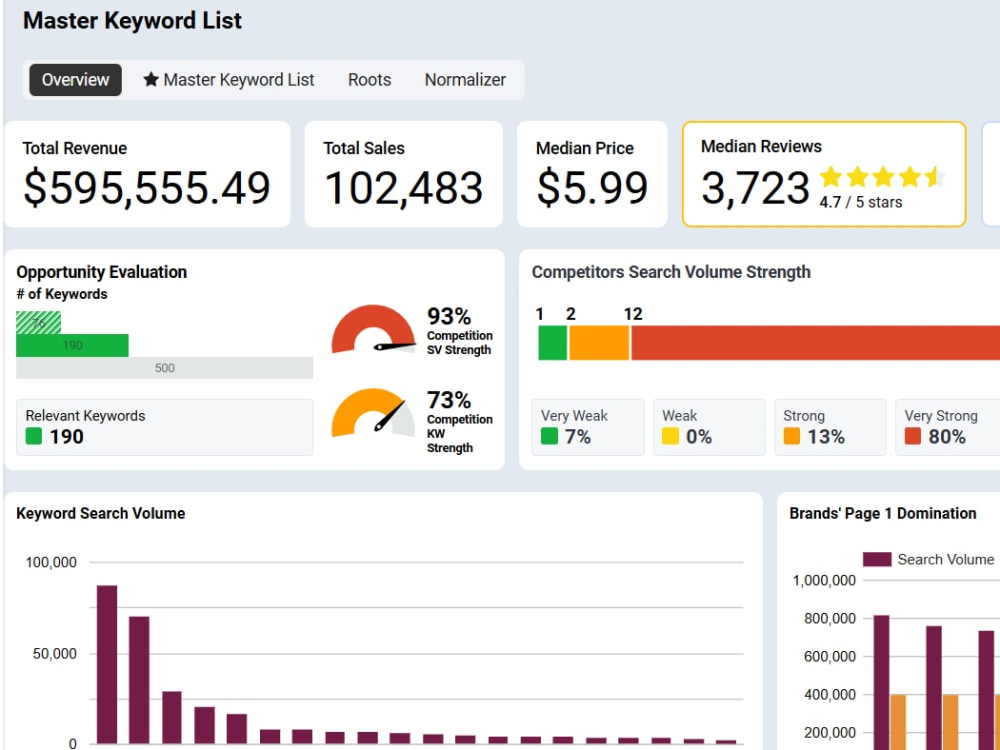The width and height of the screenshot is (1000, 750).
Task: Click the solid green 190 keywords bar
Action: 72,345
